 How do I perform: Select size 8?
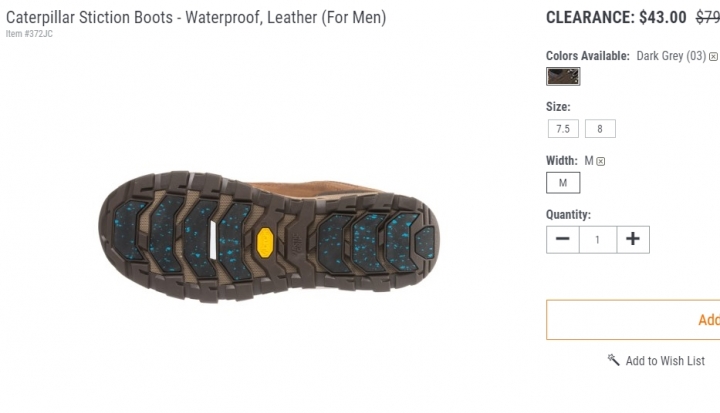[x=600, y=129]
